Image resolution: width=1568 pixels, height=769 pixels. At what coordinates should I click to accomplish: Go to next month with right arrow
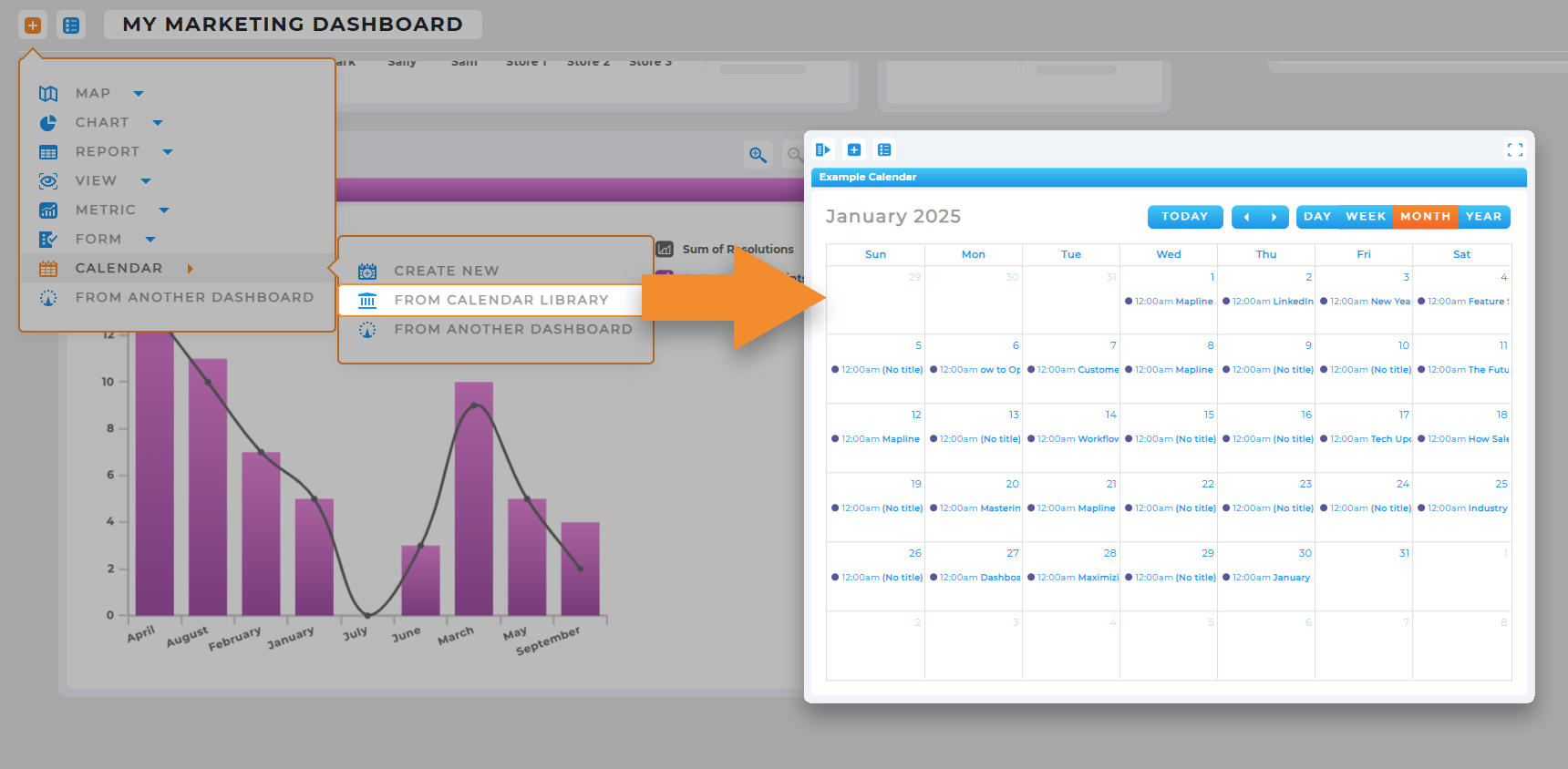pyautogui.click(x=1274, y=217)
